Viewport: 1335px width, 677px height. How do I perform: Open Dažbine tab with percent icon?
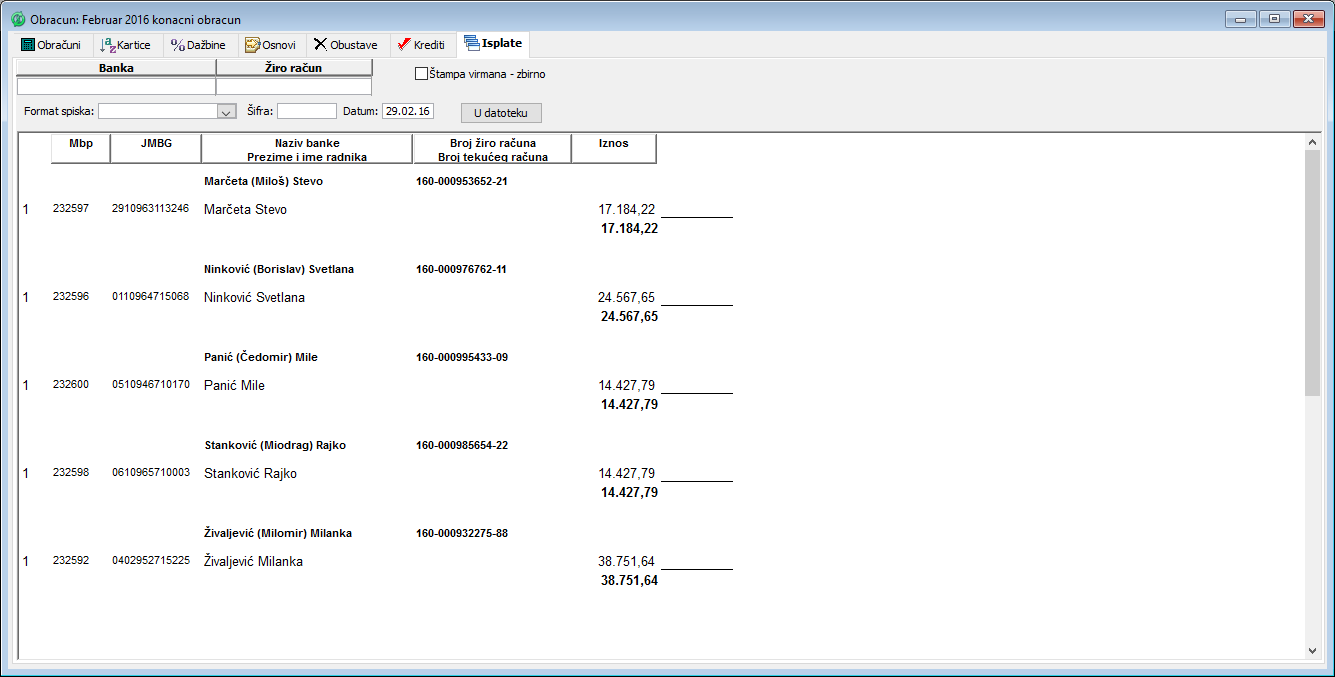point(178,45)
